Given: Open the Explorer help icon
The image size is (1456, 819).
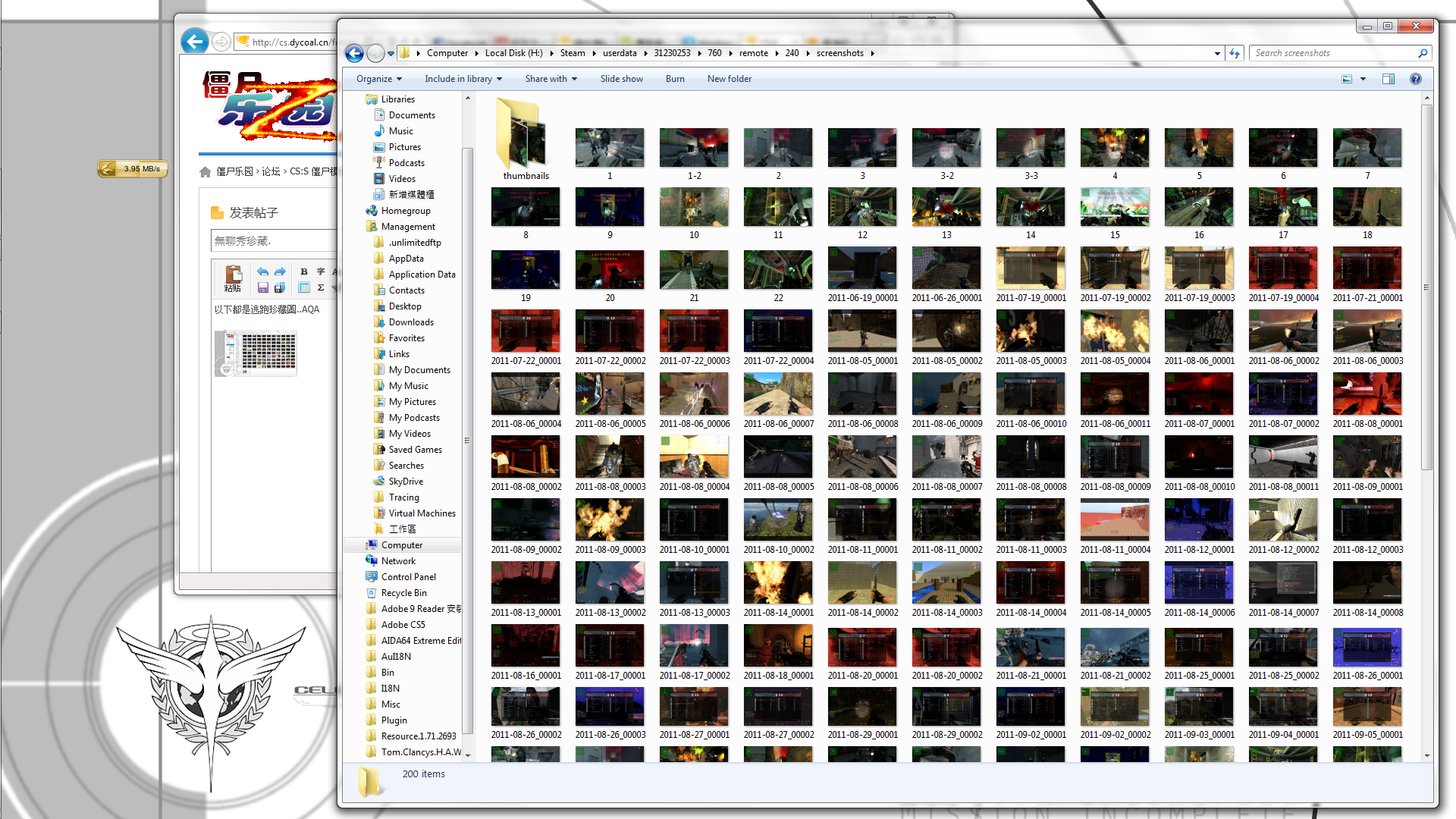Looking at the screenshot, I should point(1415,79).
